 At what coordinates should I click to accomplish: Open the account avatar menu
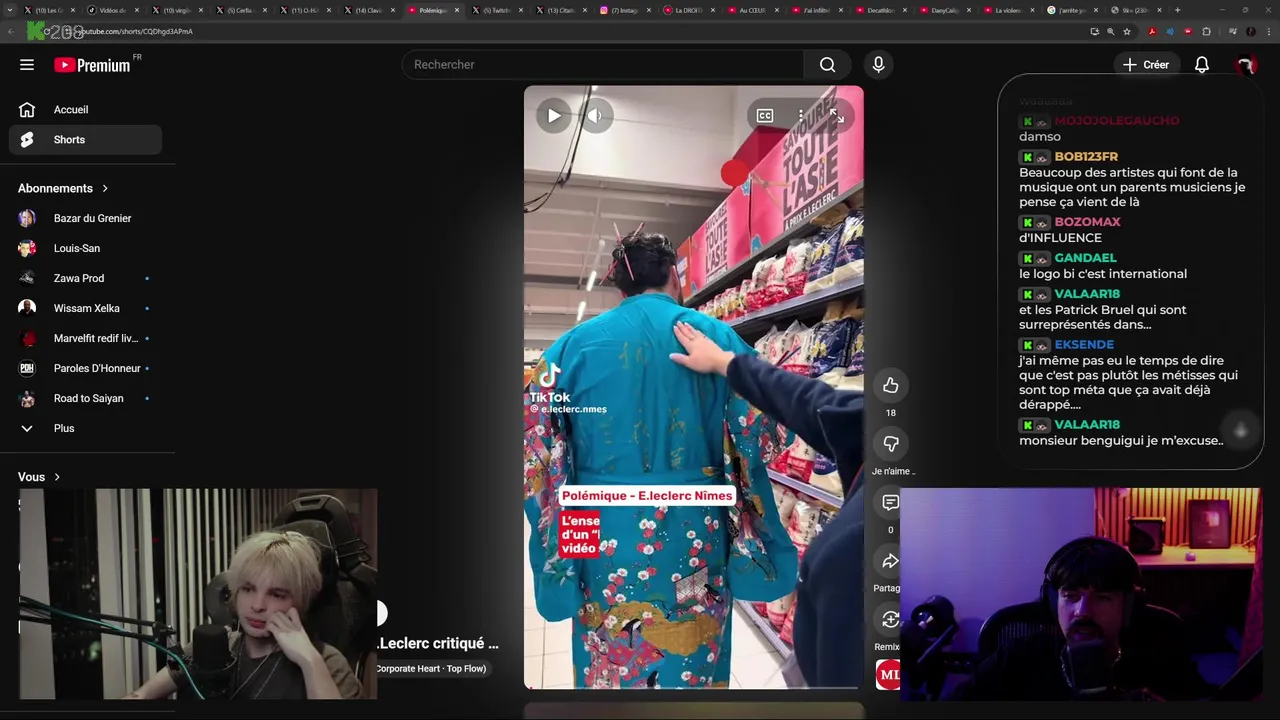(1246, 65)
